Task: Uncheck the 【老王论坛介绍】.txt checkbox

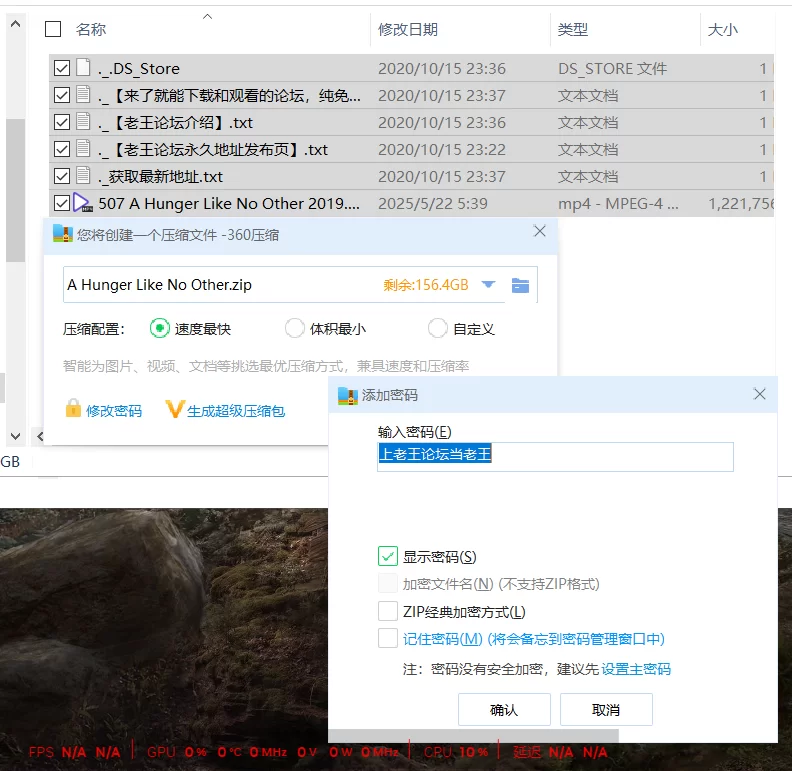Action: tap(62, 122)
